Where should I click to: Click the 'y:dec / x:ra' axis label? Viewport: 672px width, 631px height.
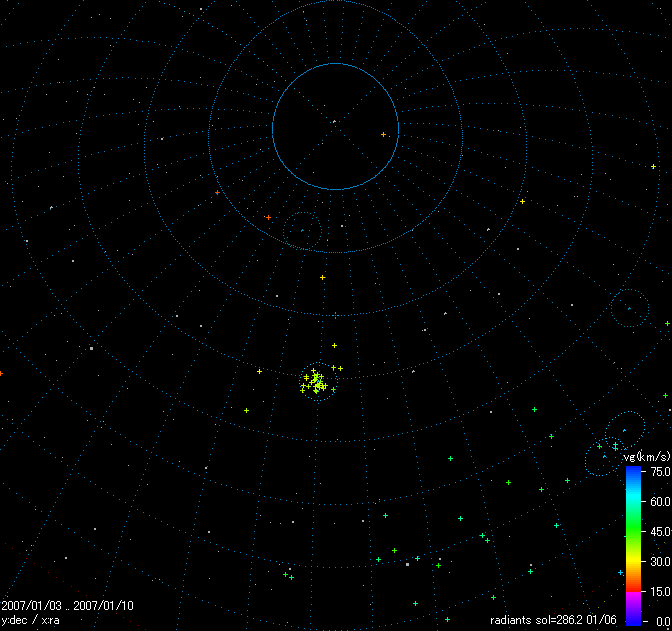coord(30,620)
